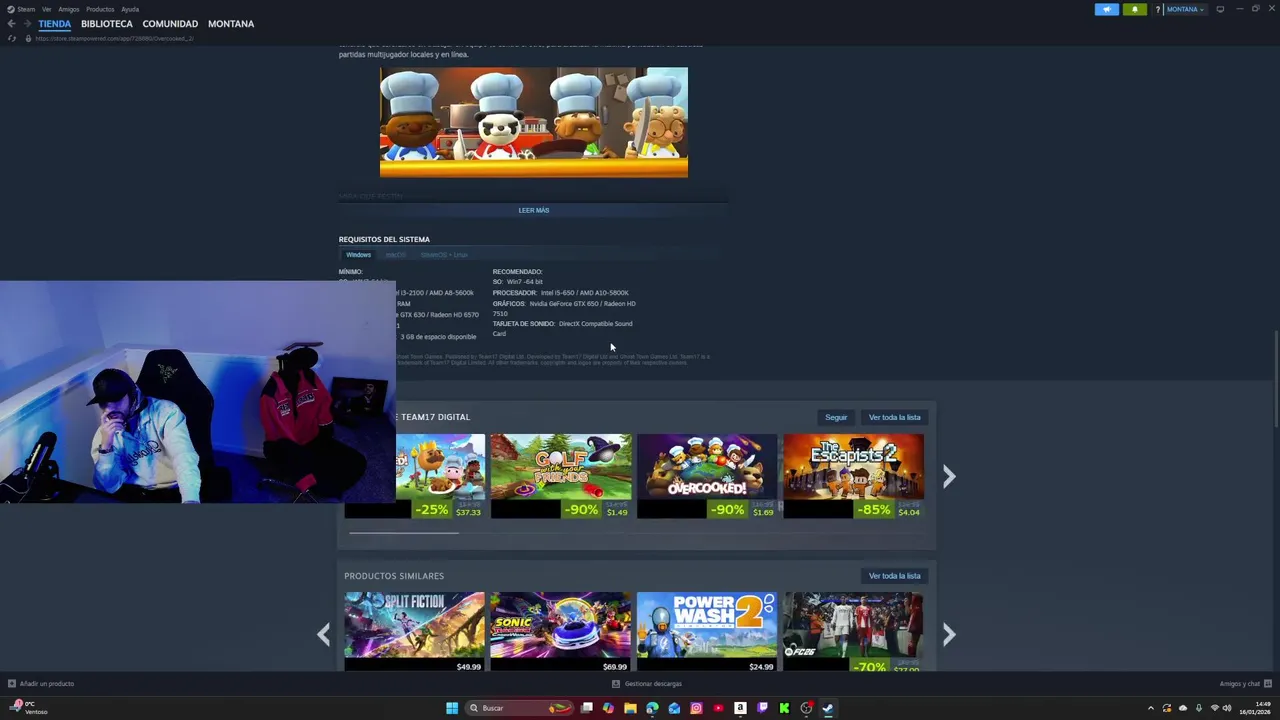Open the -25% discounted game card
The height and width of the screenshot is (720, 1280).
pyautogui.click(x=440, y=476)
